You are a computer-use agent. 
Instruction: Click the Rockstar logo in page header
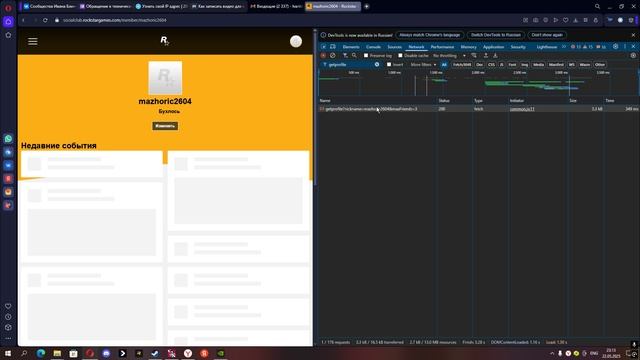[164, 40]
